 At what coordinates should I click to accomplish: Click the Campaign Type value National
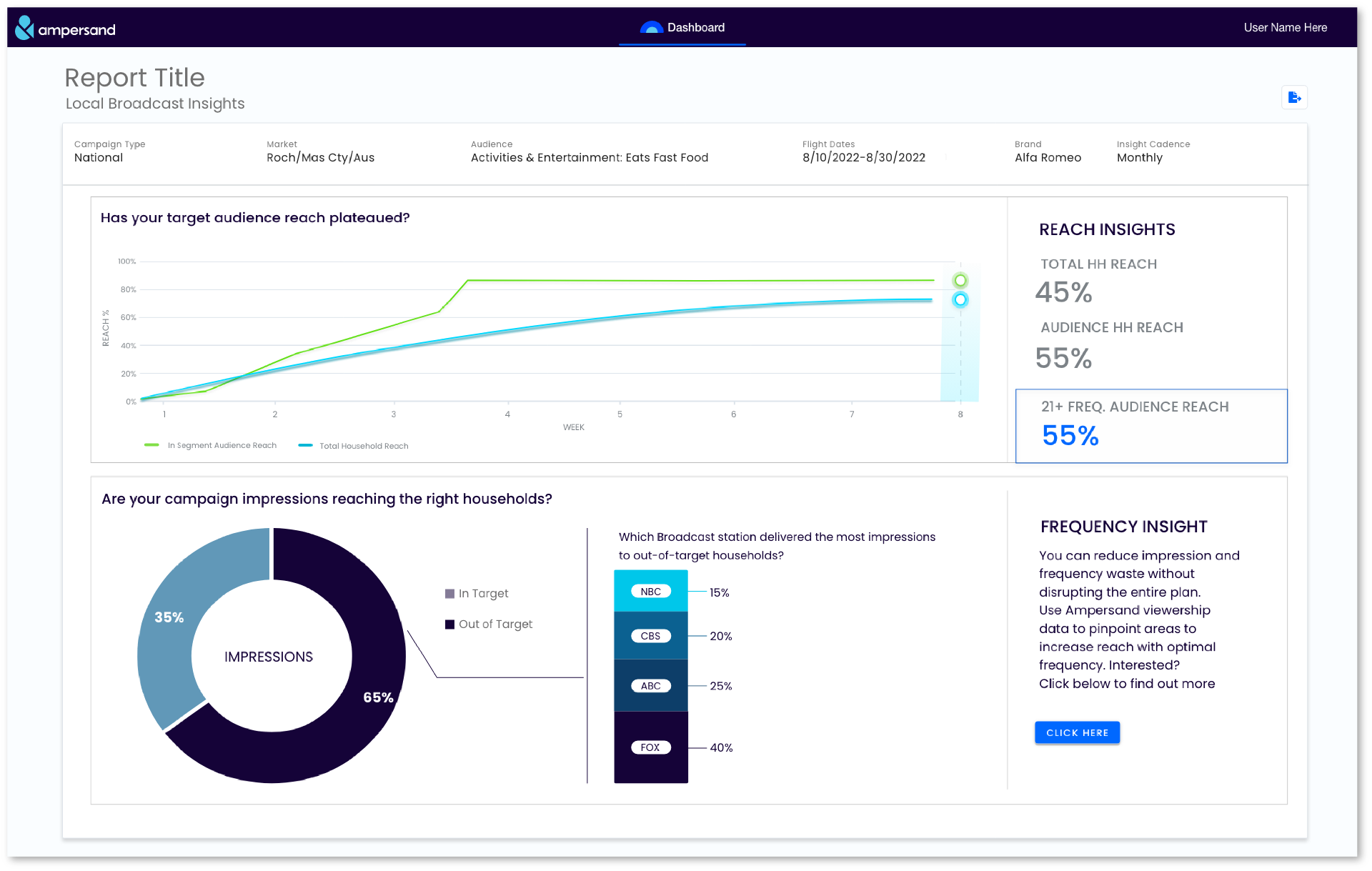99,158
